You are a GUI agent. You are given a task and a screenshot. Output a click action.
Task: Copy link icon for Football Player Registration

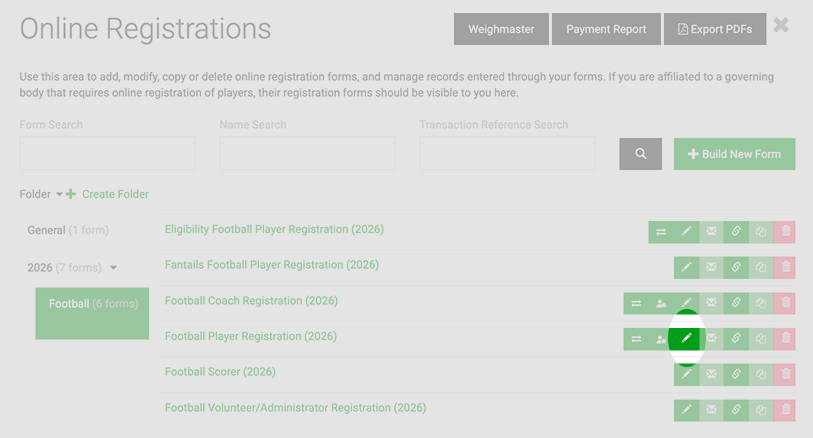point(736,338)
